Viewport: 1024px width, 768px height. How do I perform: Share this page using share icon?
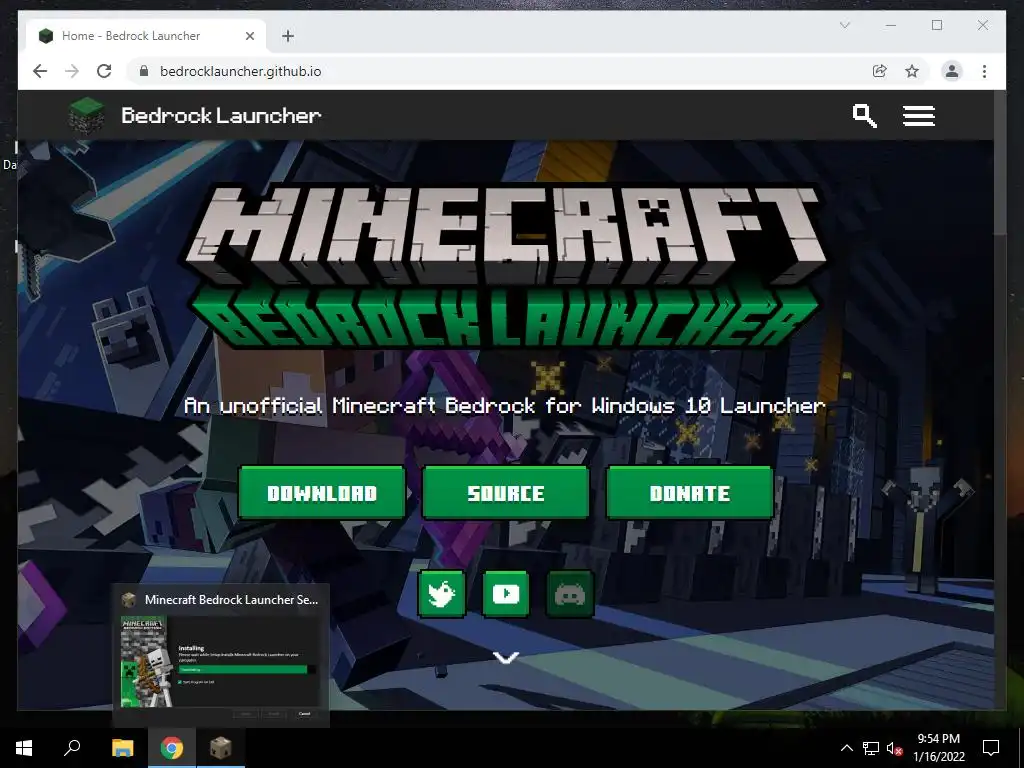[880, 71]
